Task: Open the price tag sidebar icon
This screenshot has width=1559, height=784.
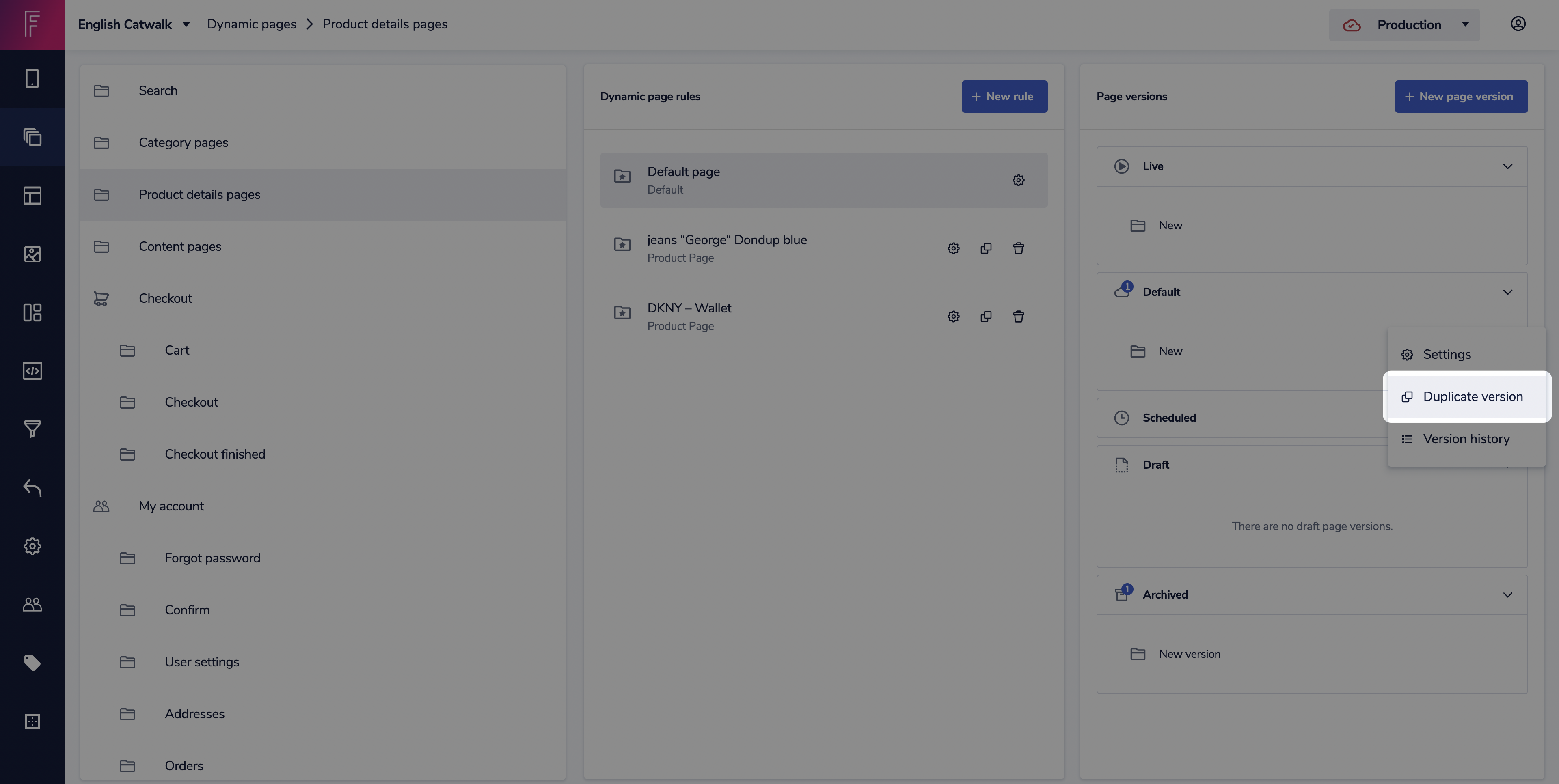Action: (32, 662)
